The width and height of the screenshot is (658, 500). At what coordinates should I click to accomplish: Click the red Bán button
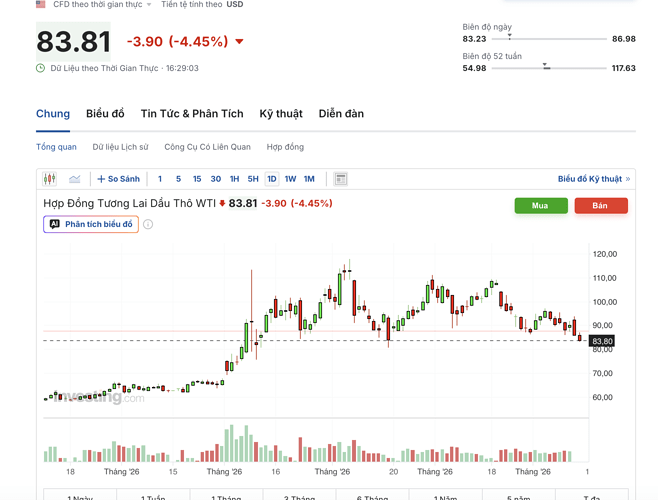point(601,206)
